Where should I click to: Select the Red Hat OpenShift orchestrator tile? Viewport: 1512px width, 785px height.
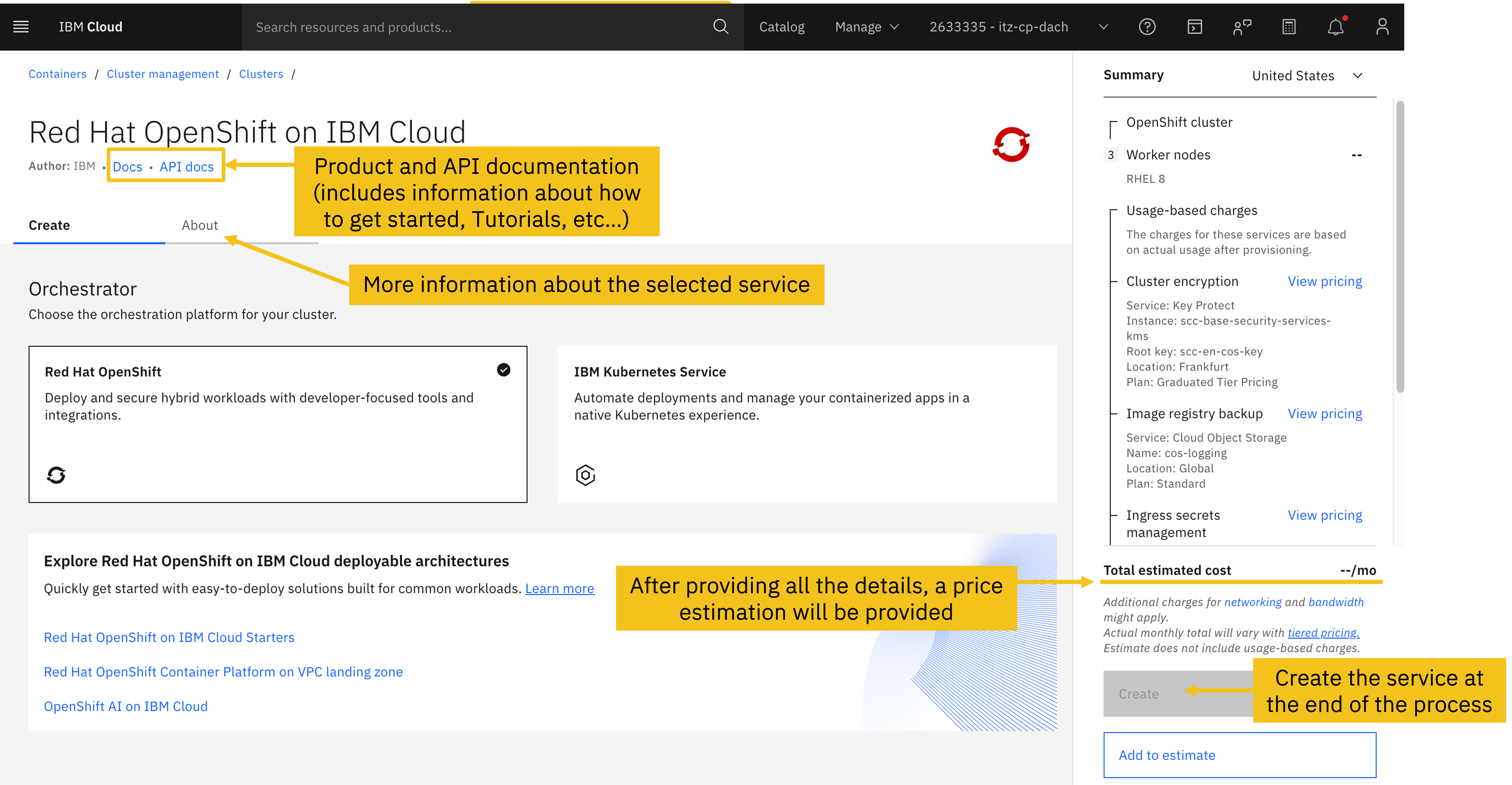278,424
